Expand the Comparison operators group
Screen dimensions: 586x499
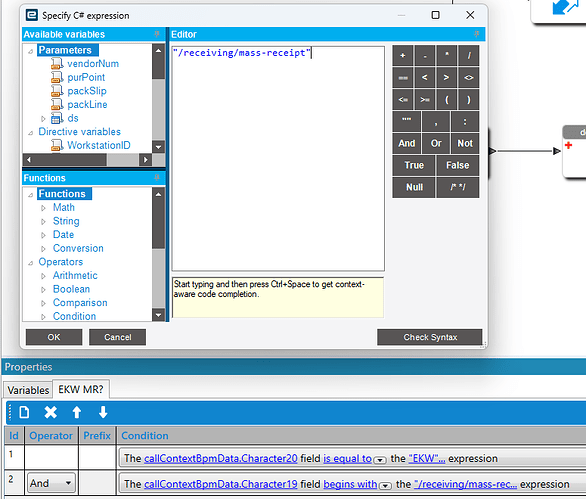point(43,303)
